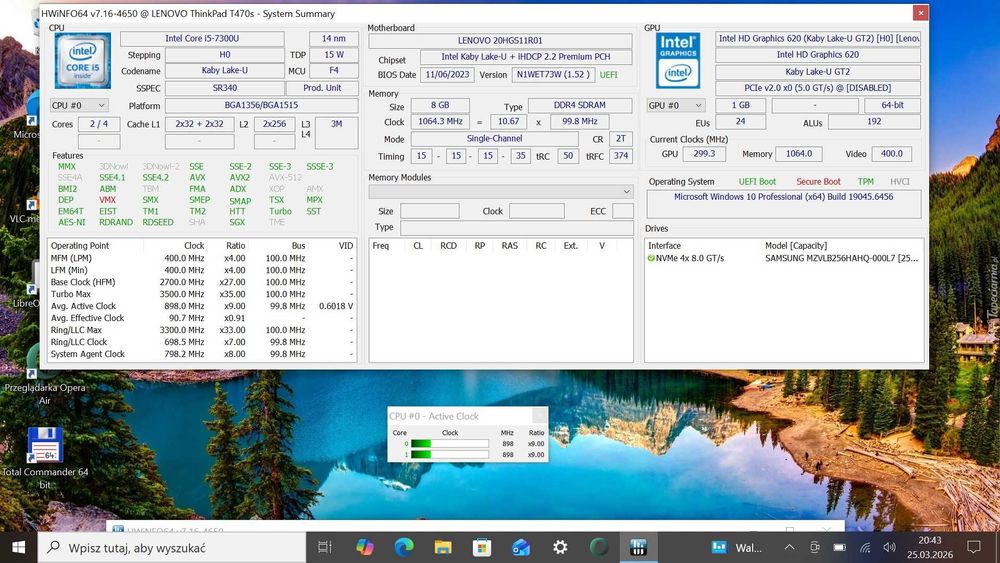1000x563 pixels.
Task: Open Total Commander 64 bit desktop shortcut
Action: point(45,458)
